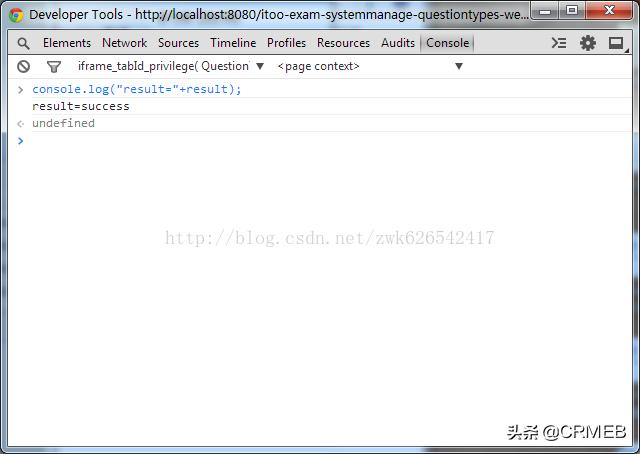Open the Profiles tab

pyautogui.click(x=287, y=43)
